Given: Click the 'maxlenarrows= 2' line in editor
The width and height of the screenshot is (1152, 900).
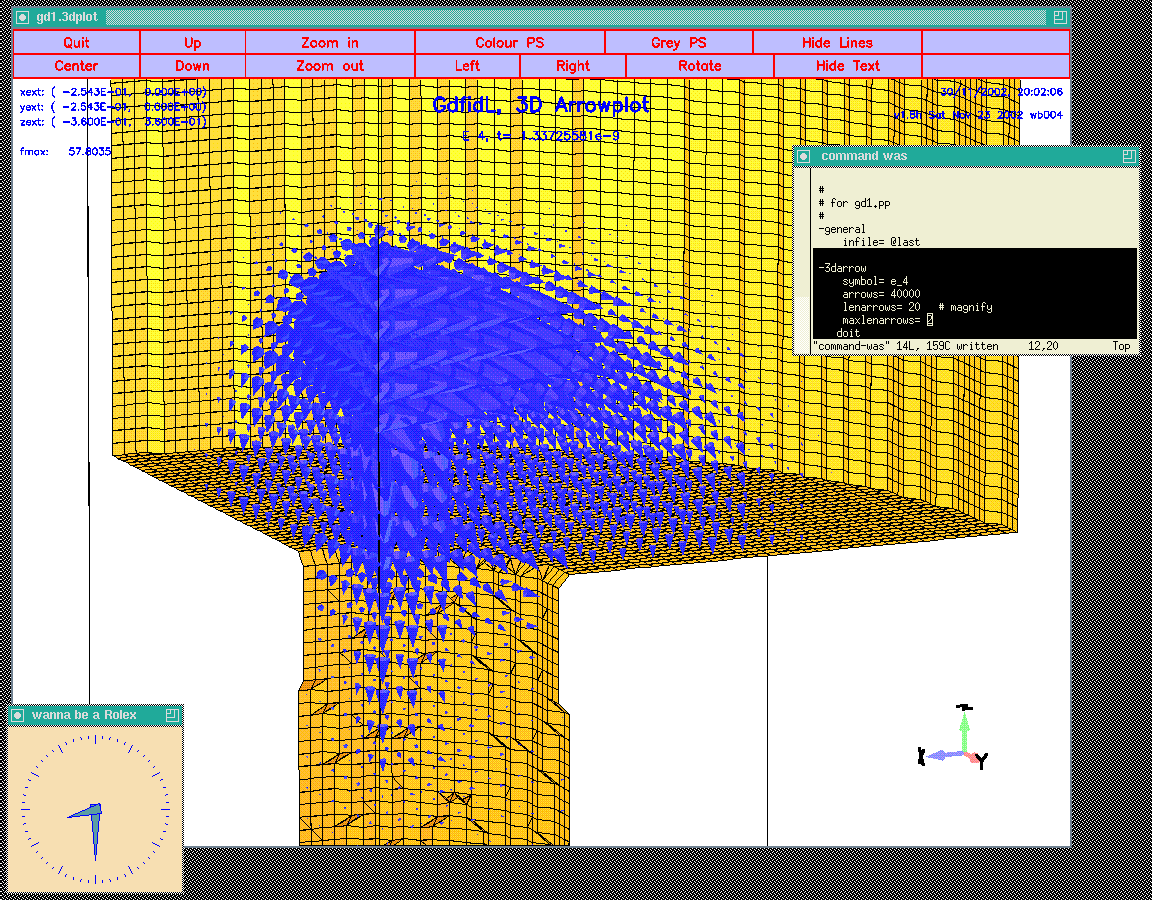Looking at the screenshot, I should coord(888,320).
